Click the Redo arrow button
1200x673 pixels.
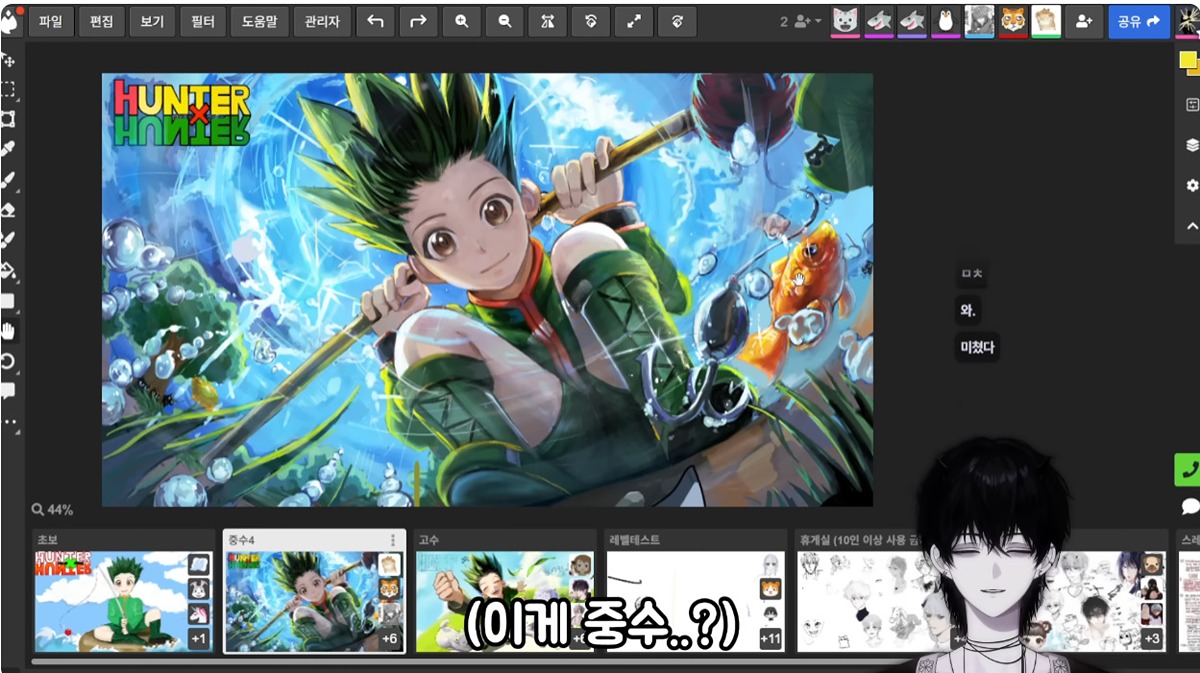tap(418, 21)
